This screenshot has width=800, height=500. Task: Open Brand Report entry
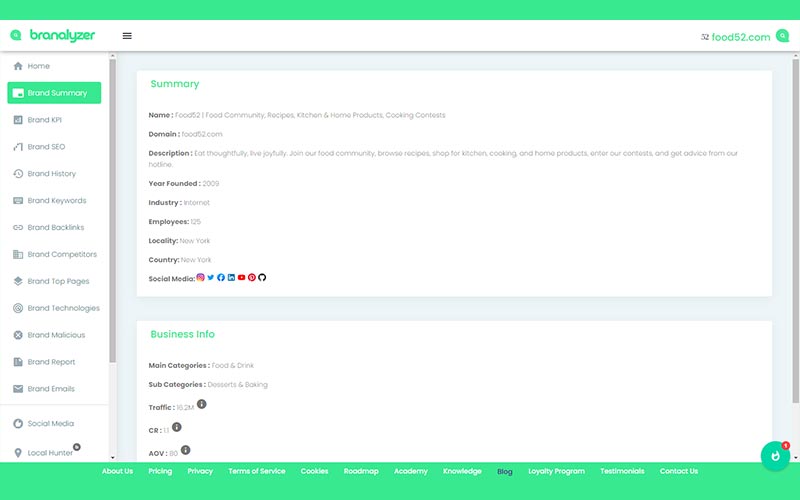click(x=54, y=362)
